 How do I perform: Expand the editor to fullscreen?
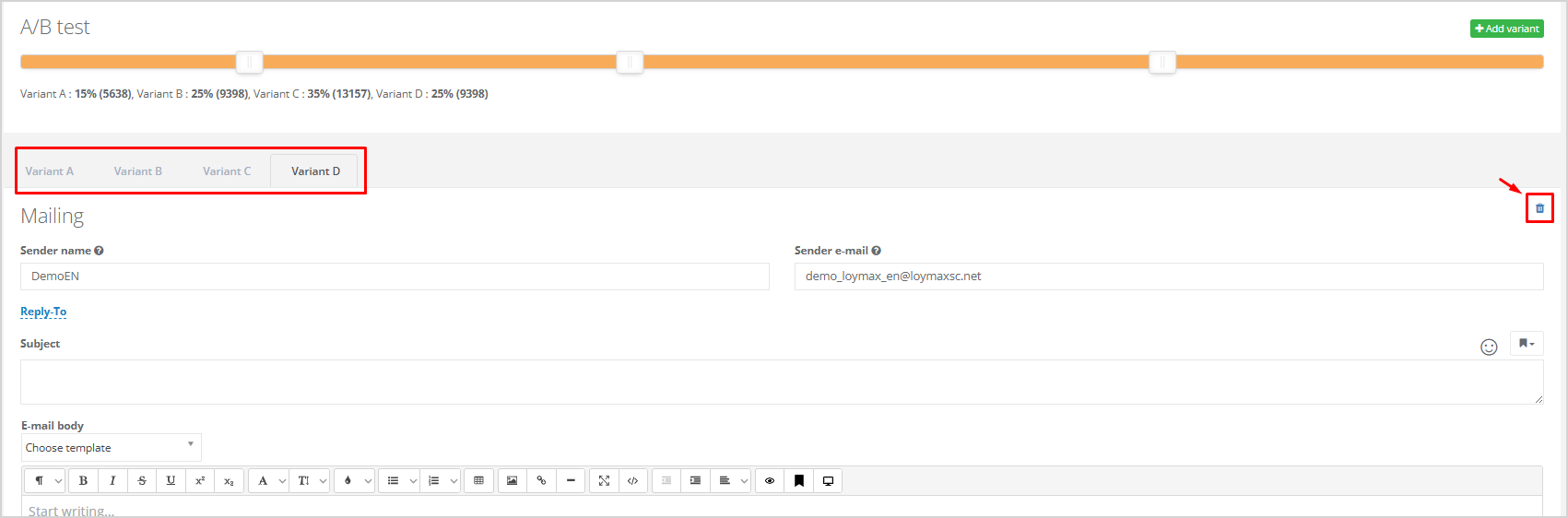pos(604,481)
